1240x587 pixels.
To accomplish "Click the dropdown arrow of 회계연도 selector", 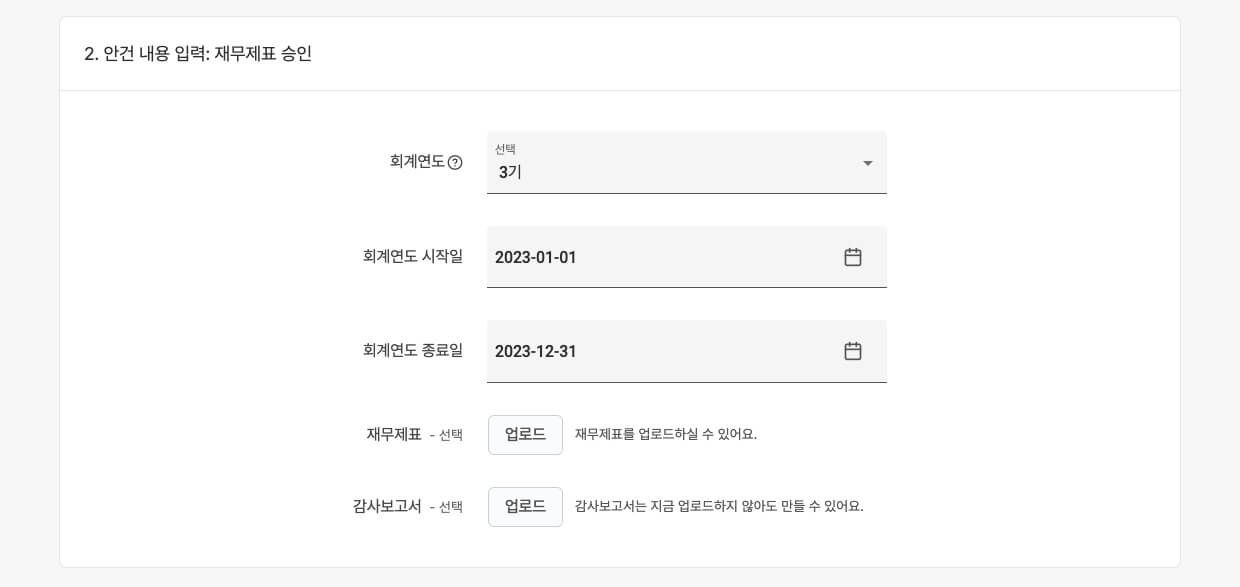I will [867, 163].
